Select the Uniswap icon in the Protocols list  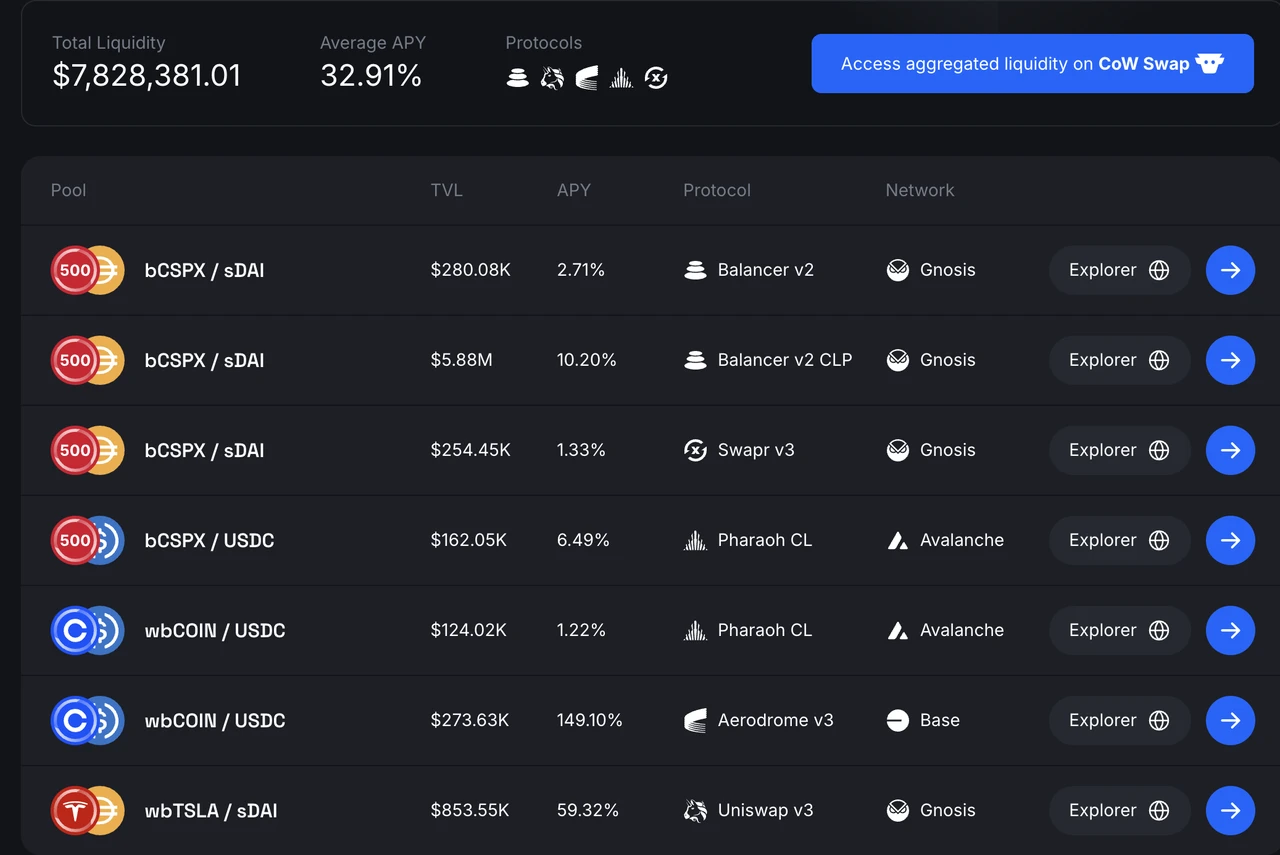coord(552,77)
